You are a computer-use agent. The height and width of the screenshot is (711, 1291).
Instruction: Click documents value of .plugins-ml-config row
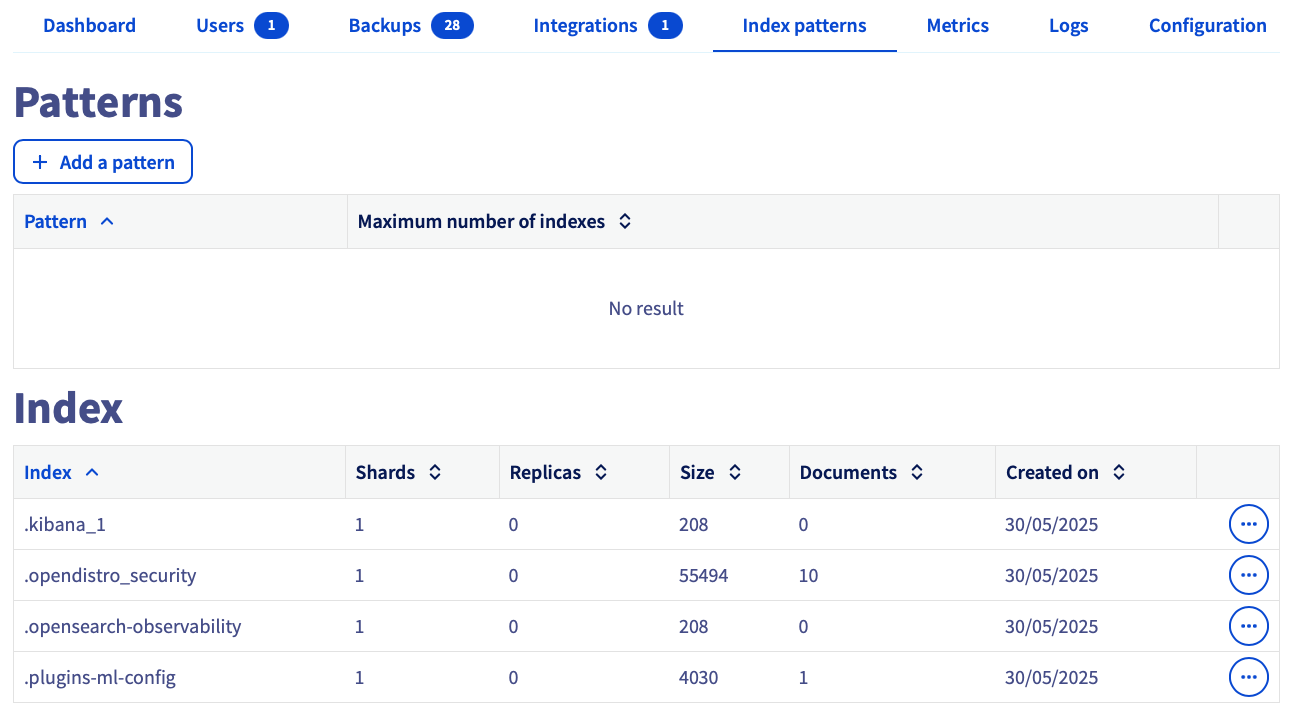coord(804,677)
